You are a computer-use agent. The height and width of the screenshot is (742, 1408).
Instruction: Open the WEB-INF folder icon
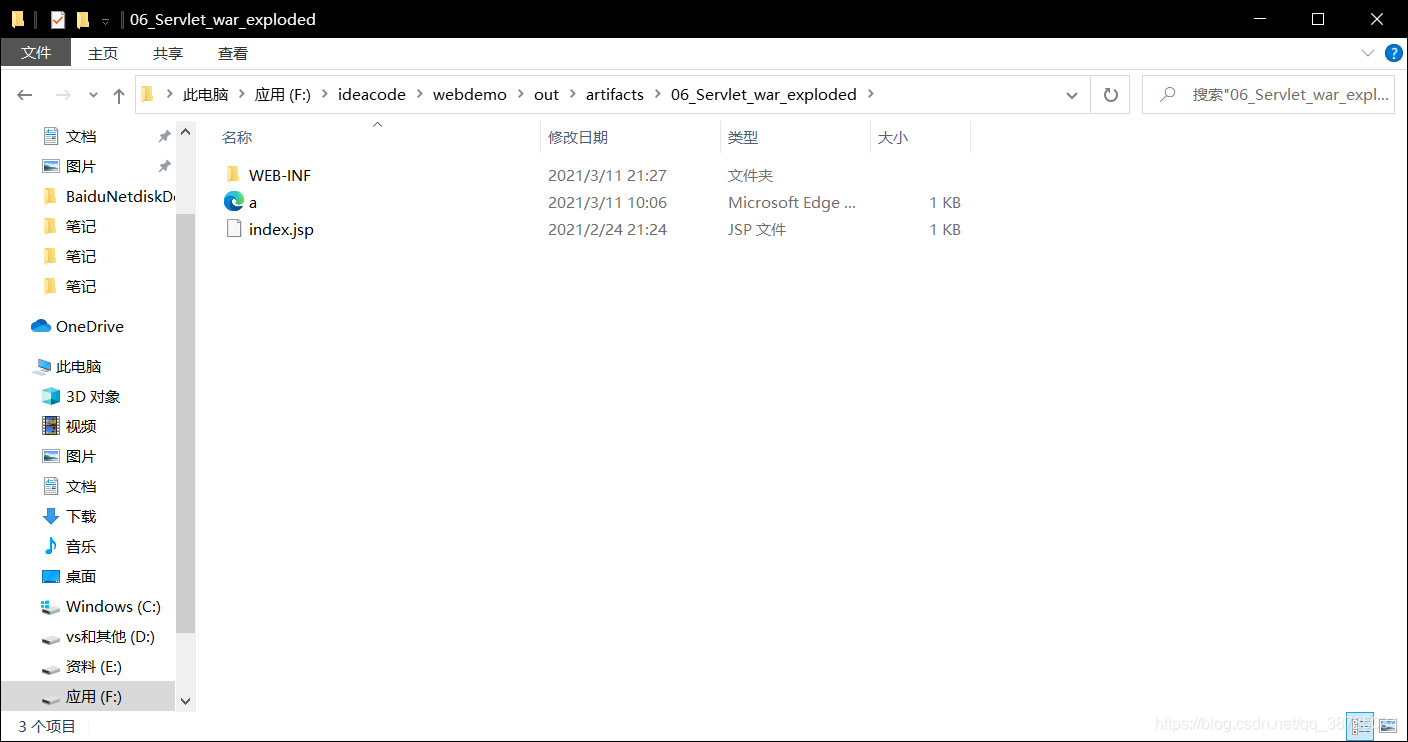233,175
